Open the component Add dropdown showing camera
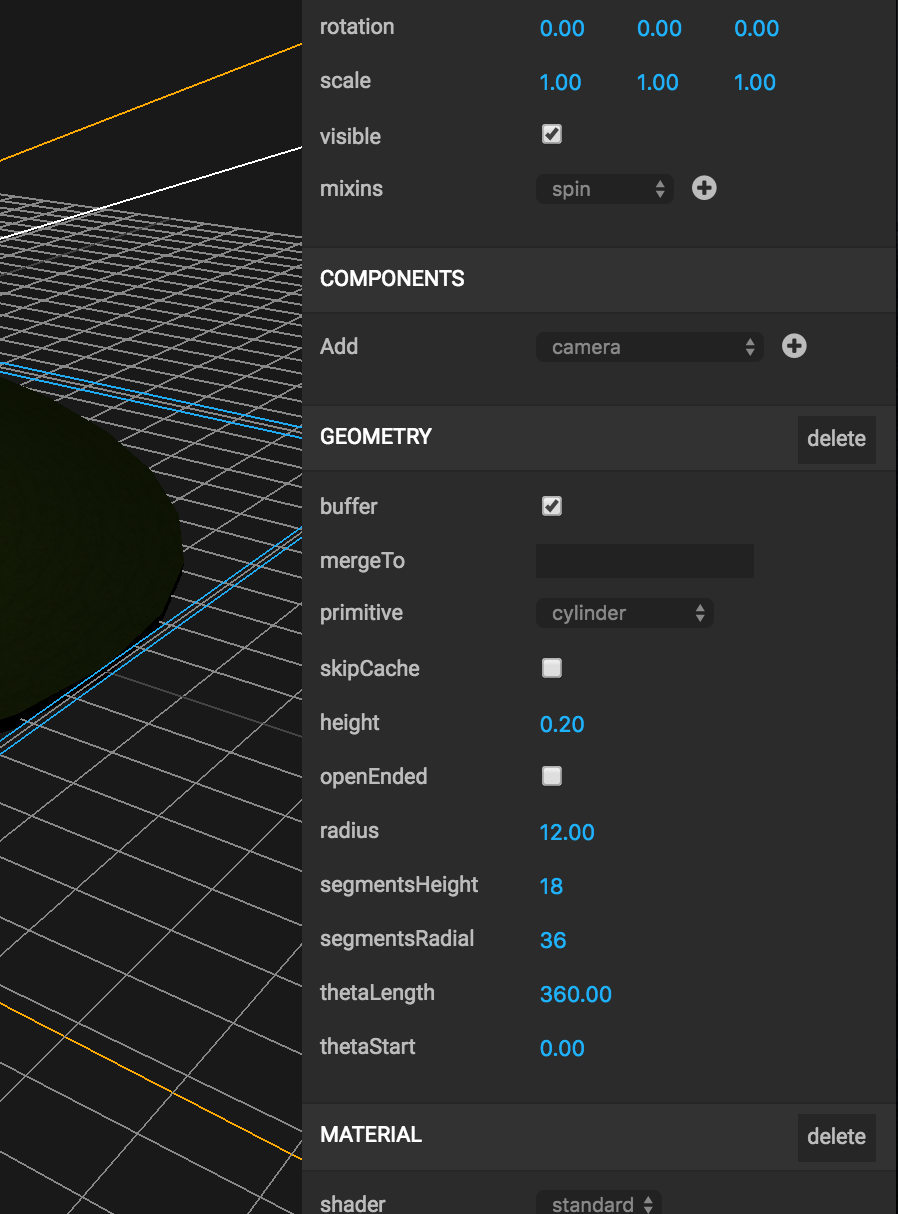 (x=649, y=346)
